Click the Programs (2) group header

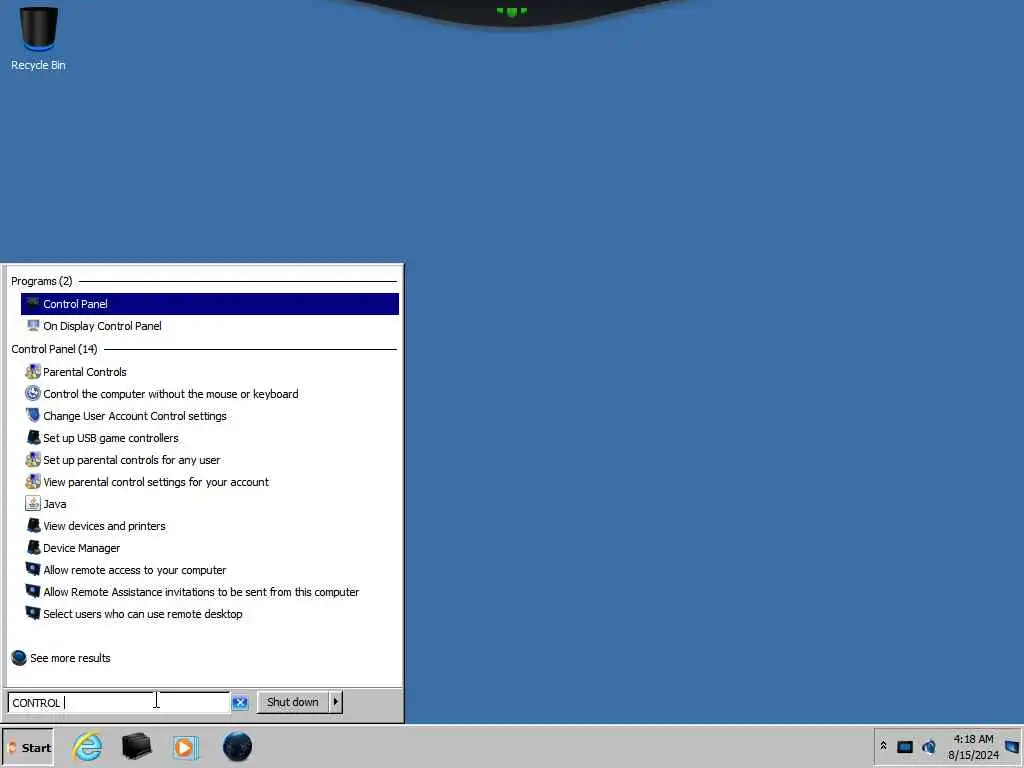coord(42,281)
